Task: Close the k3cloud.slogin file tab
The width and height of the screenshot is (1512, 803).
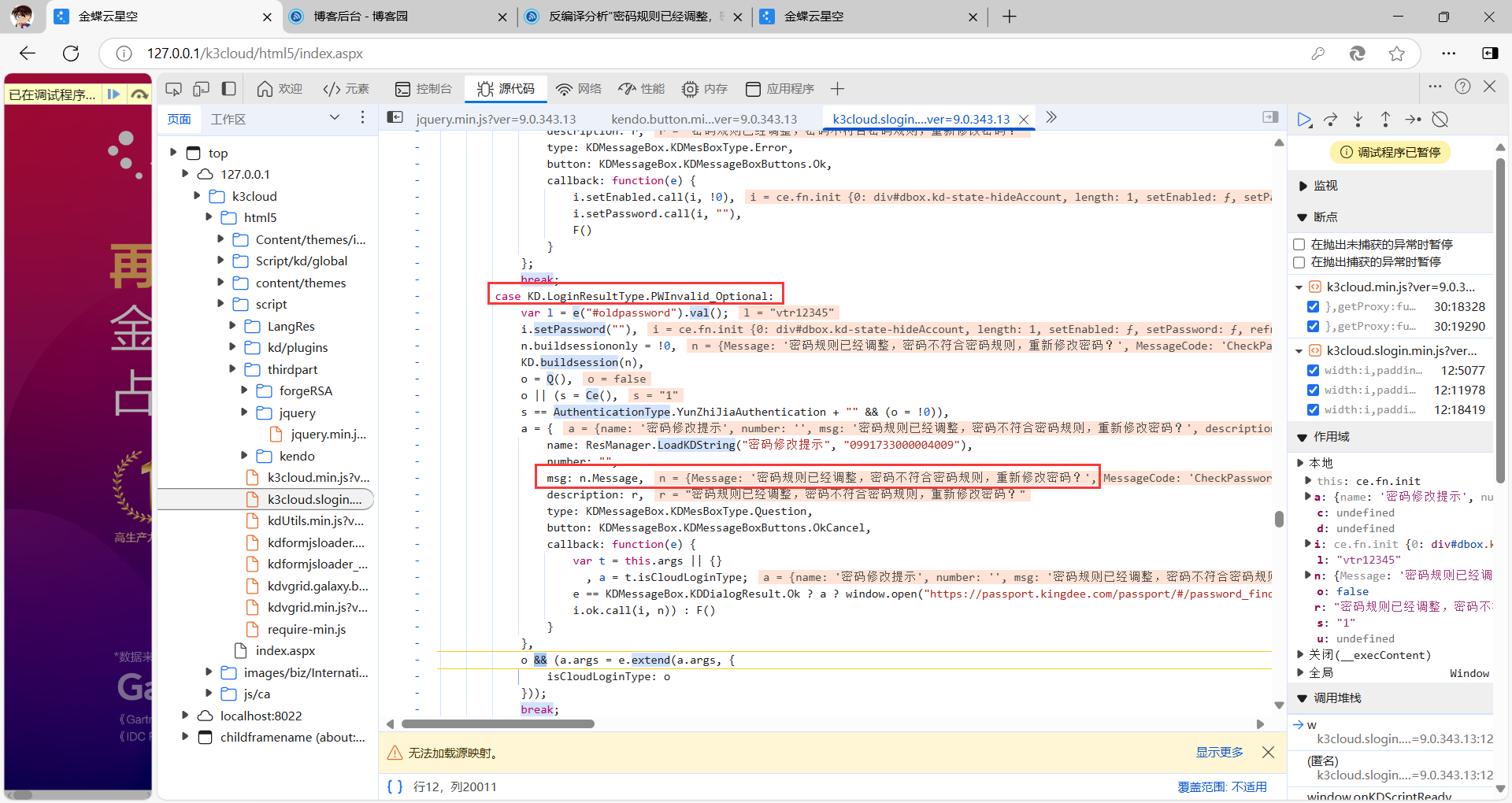Action: (1024, 120)
